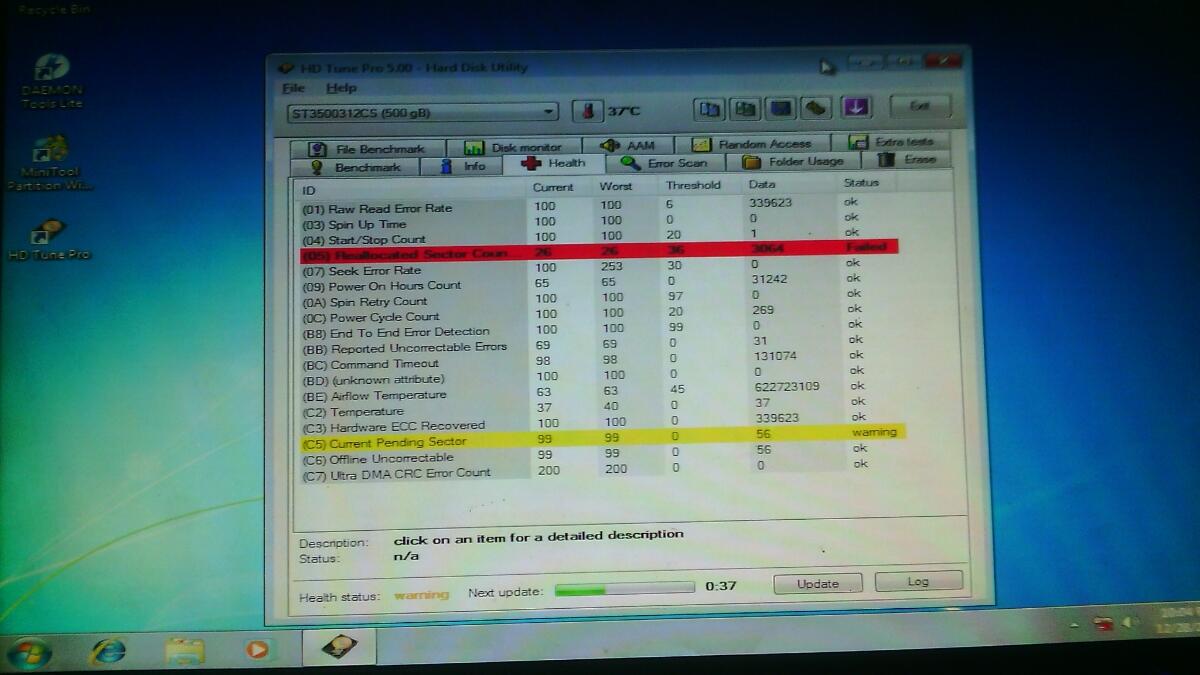Click the volume speaker tray icon
The image size is (1200, 675).
[x=1130, y=620]
